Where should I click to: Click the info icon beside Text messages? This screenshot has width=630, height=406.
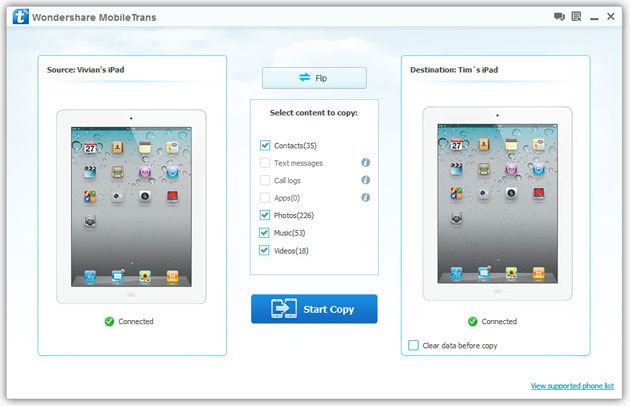pyautogui.click(x=365, y=162)
